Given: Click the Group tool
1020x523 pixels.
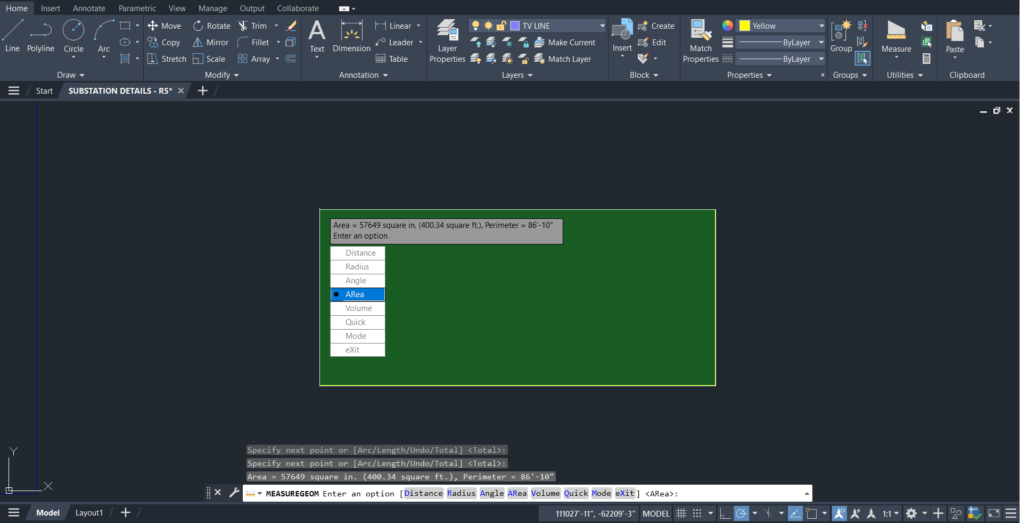Looking at the screenshot, I should (841, 37).
